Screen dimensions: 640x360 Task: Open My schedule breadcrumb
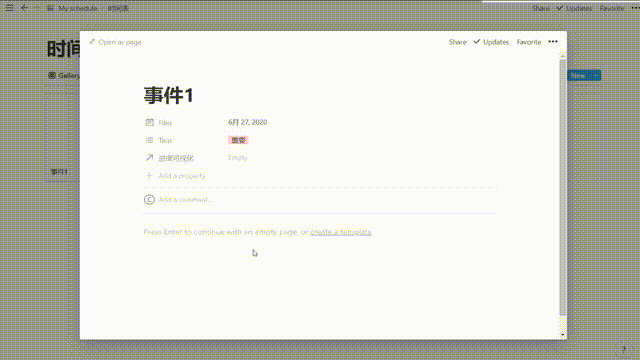click(x=78, y=8)
